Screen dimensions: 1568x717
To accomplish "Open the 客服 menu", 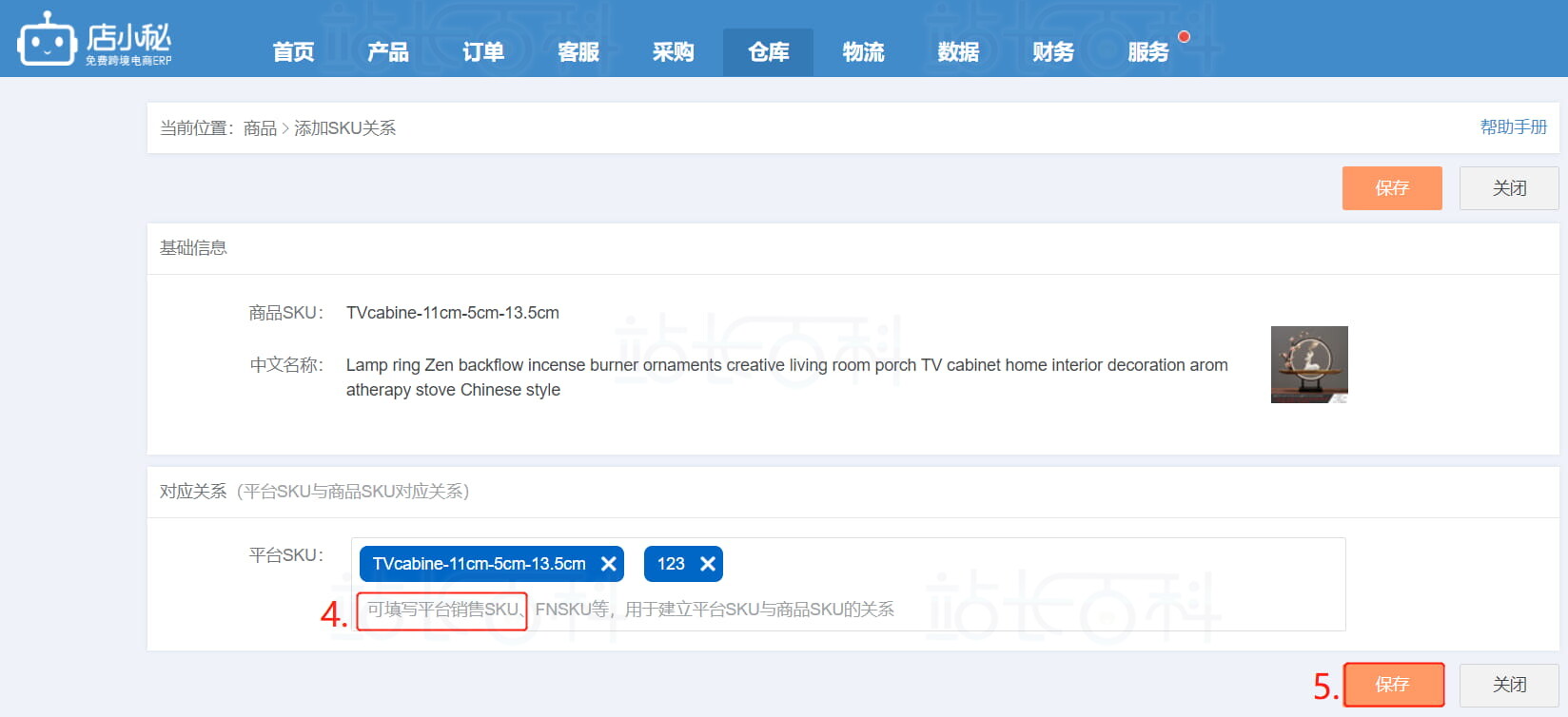I will 578,52.
